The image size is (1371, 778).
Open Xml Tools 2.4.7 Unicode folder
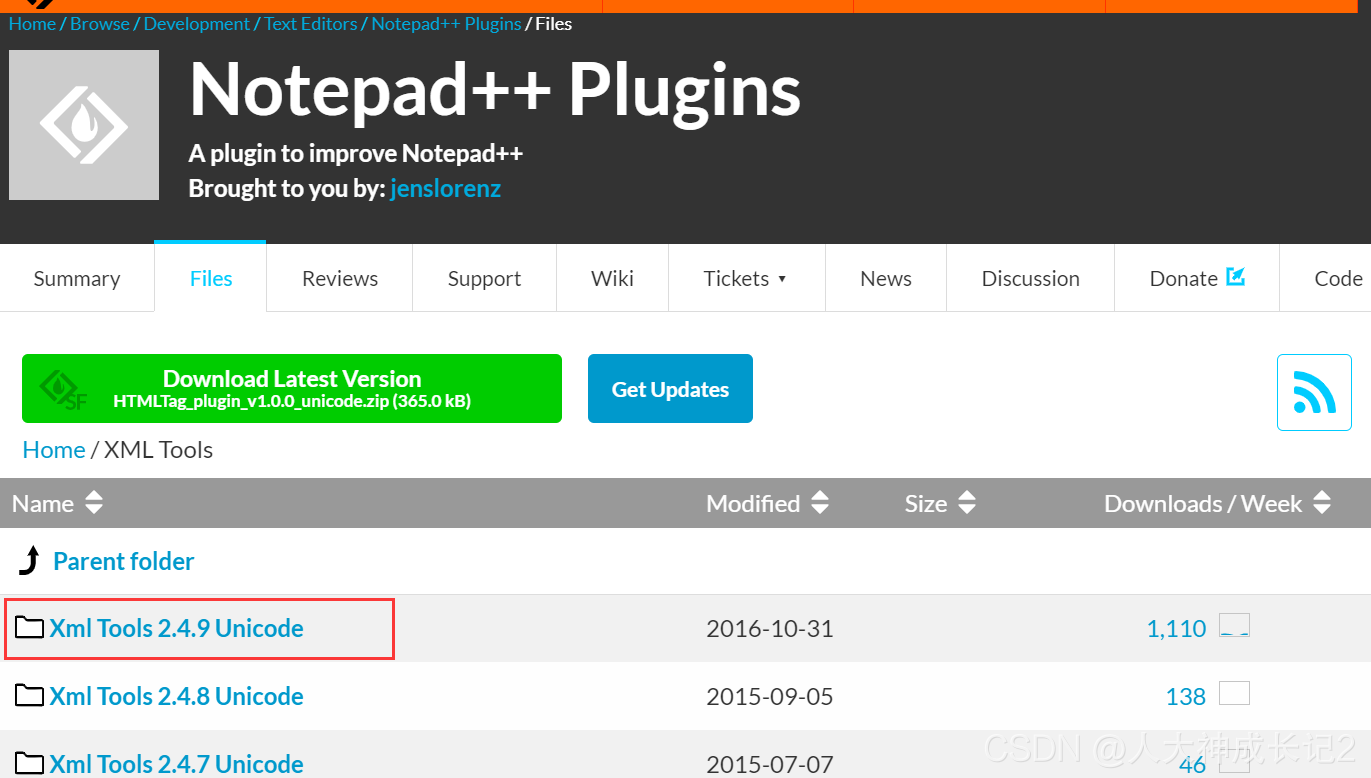pyautogui.click(x=177, y=764)
